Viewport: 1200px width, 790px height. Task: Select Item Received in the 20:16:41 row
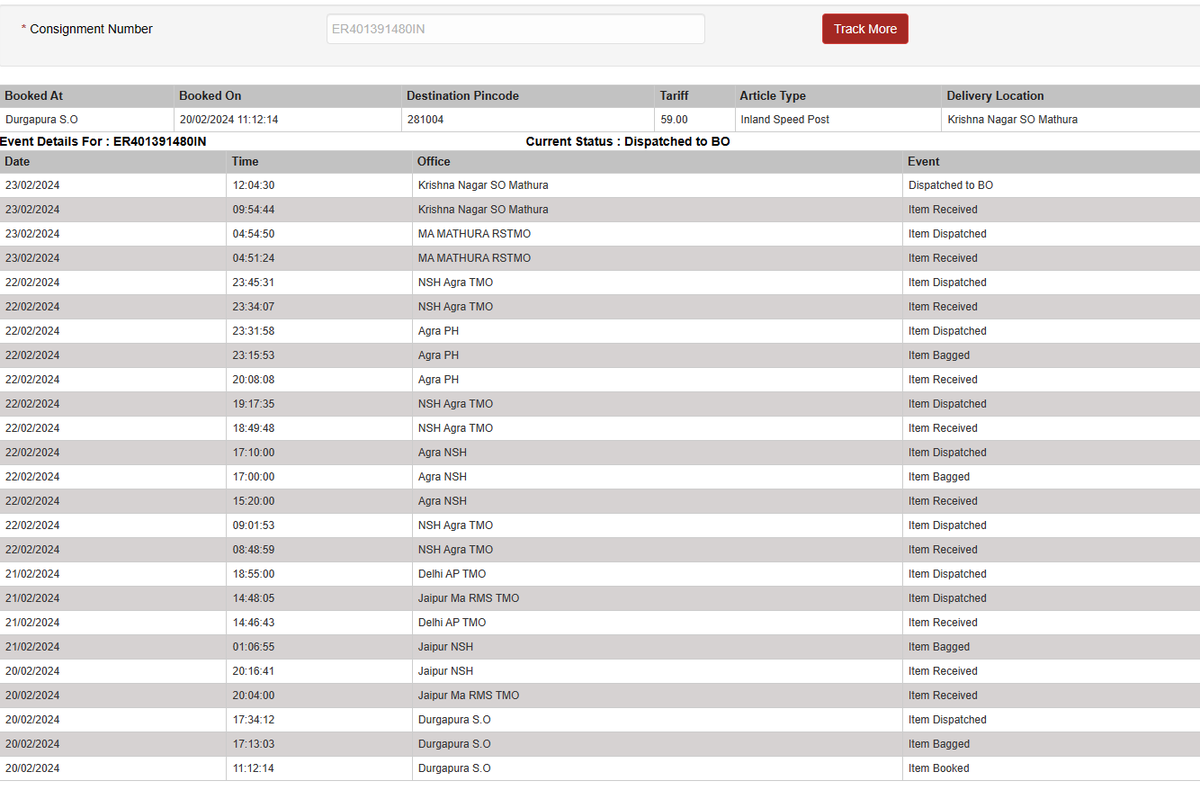[943, 671]
